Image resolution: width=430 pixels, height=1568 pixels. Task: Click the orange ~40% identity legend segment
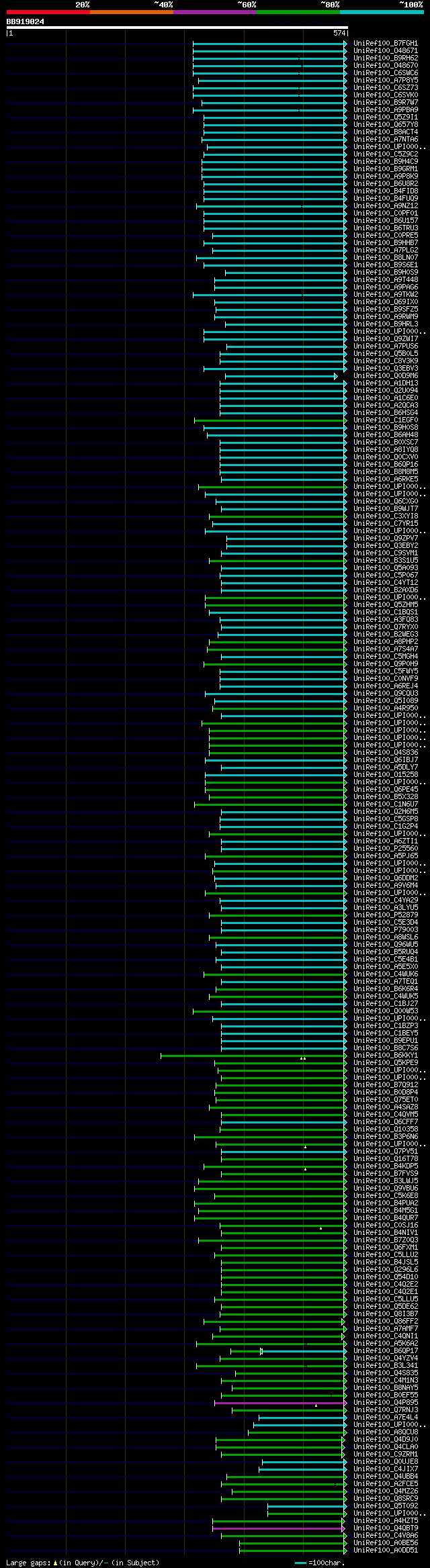(131, 12)
